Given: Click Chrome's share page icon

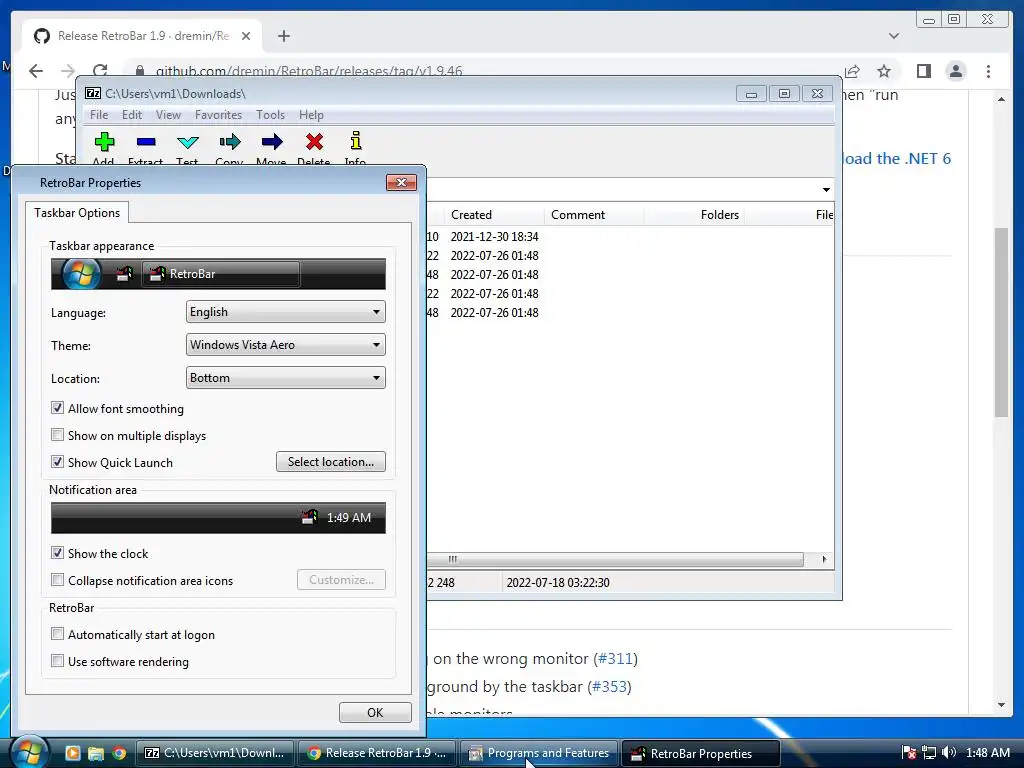Looking at the screenshot, I should [x=852, y=71].
